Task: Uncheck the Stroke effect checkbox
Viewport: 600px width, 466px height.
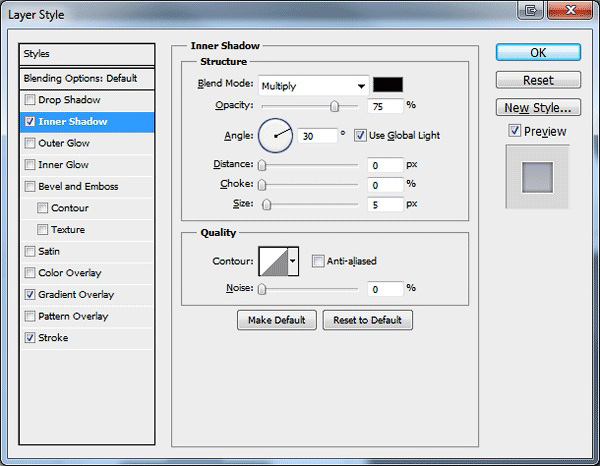Action: pyautogui.click(x=29, y=338)
